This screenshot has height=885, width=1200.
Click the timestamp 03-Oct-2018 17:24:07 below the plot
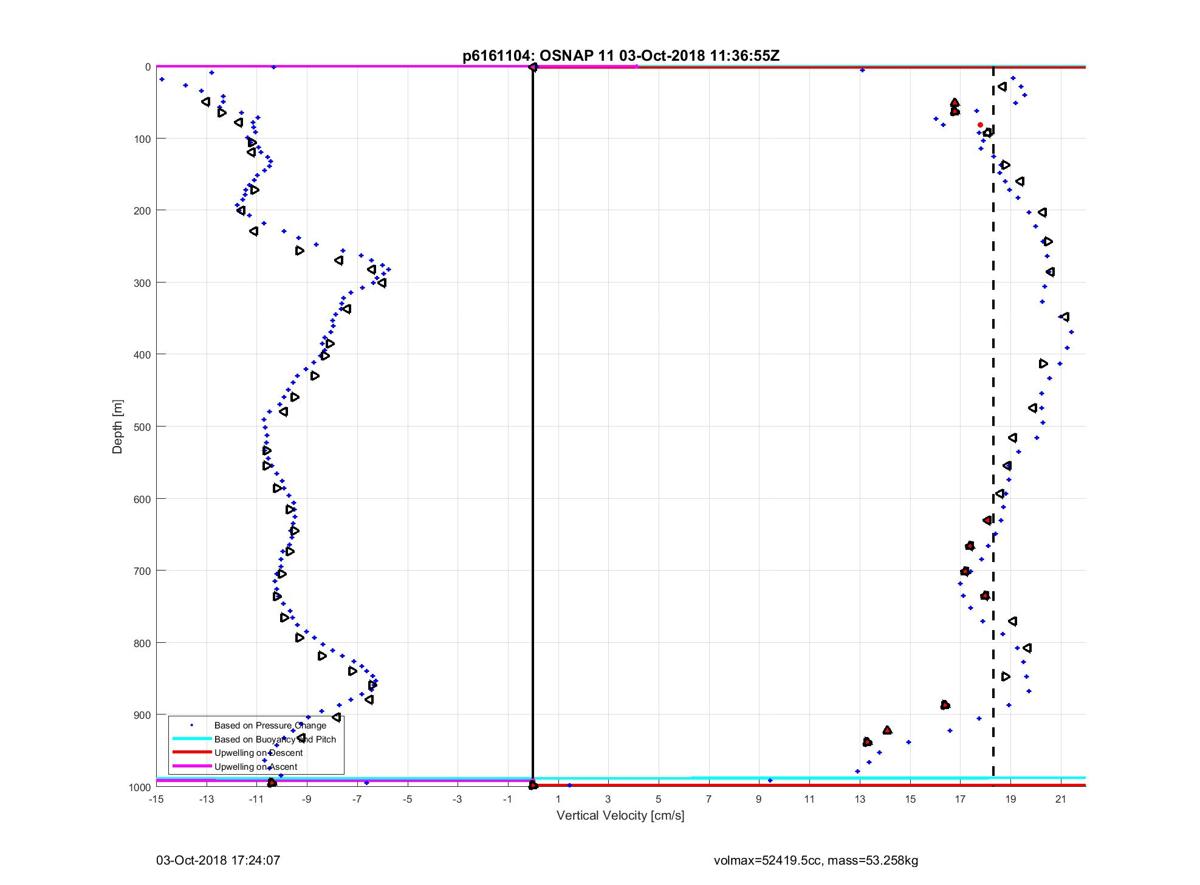(x=217, y=859)
